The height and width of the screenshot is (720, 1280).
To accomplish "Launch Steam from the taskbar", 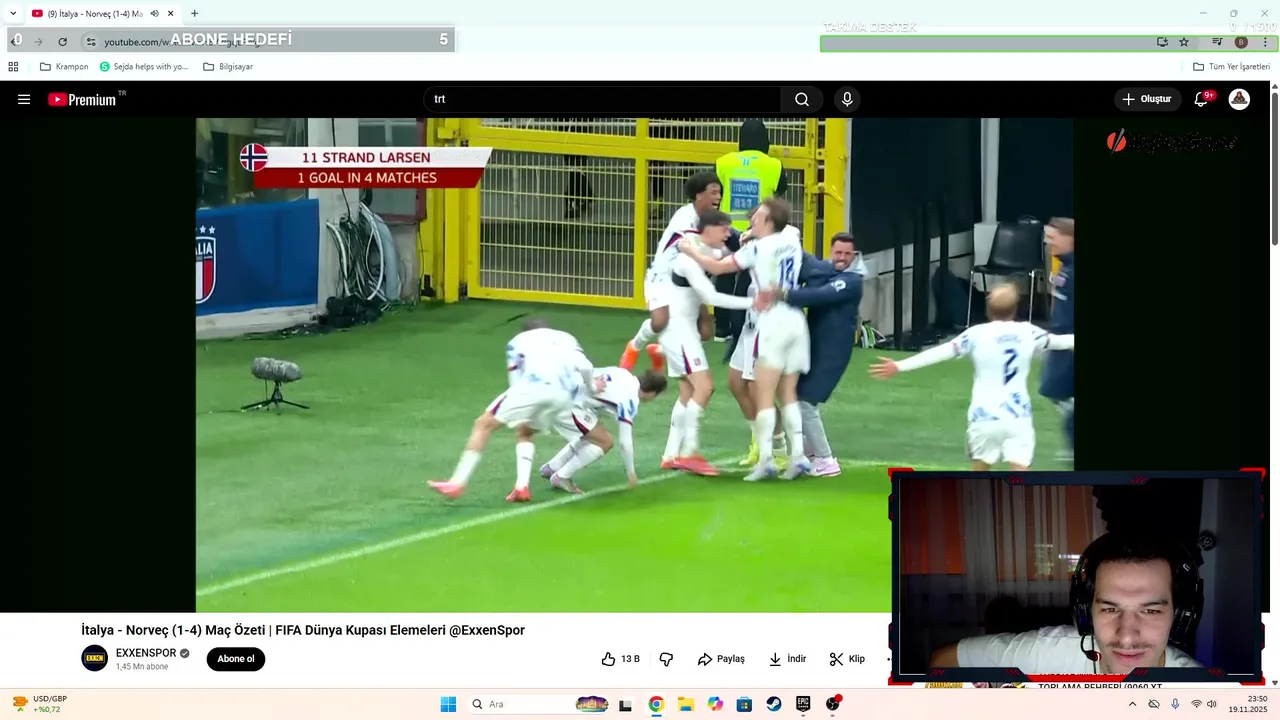I will (774, 704).
